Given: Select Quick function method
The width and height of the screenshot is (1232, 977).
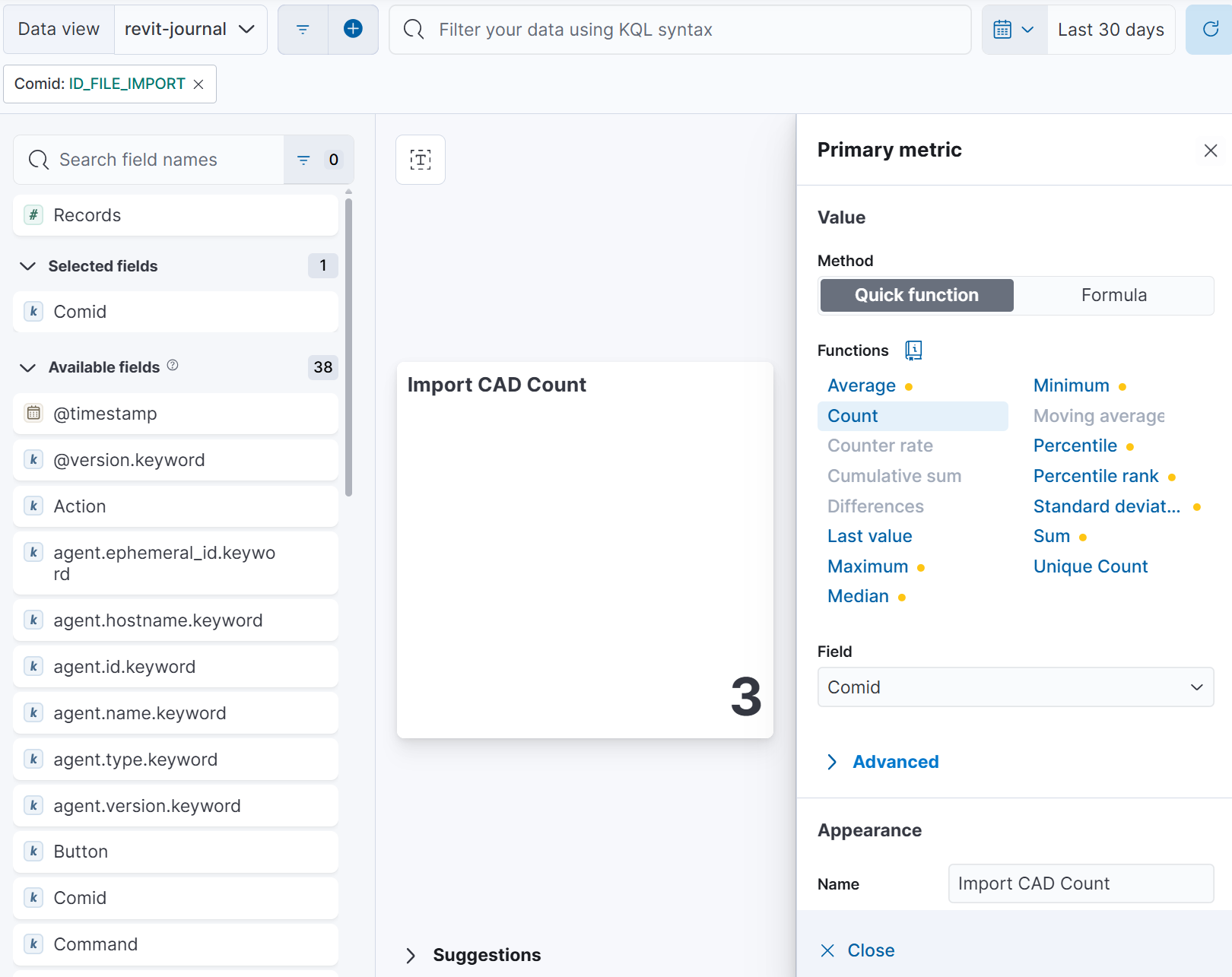Looking at the screenshot, I should pos(916,295).
